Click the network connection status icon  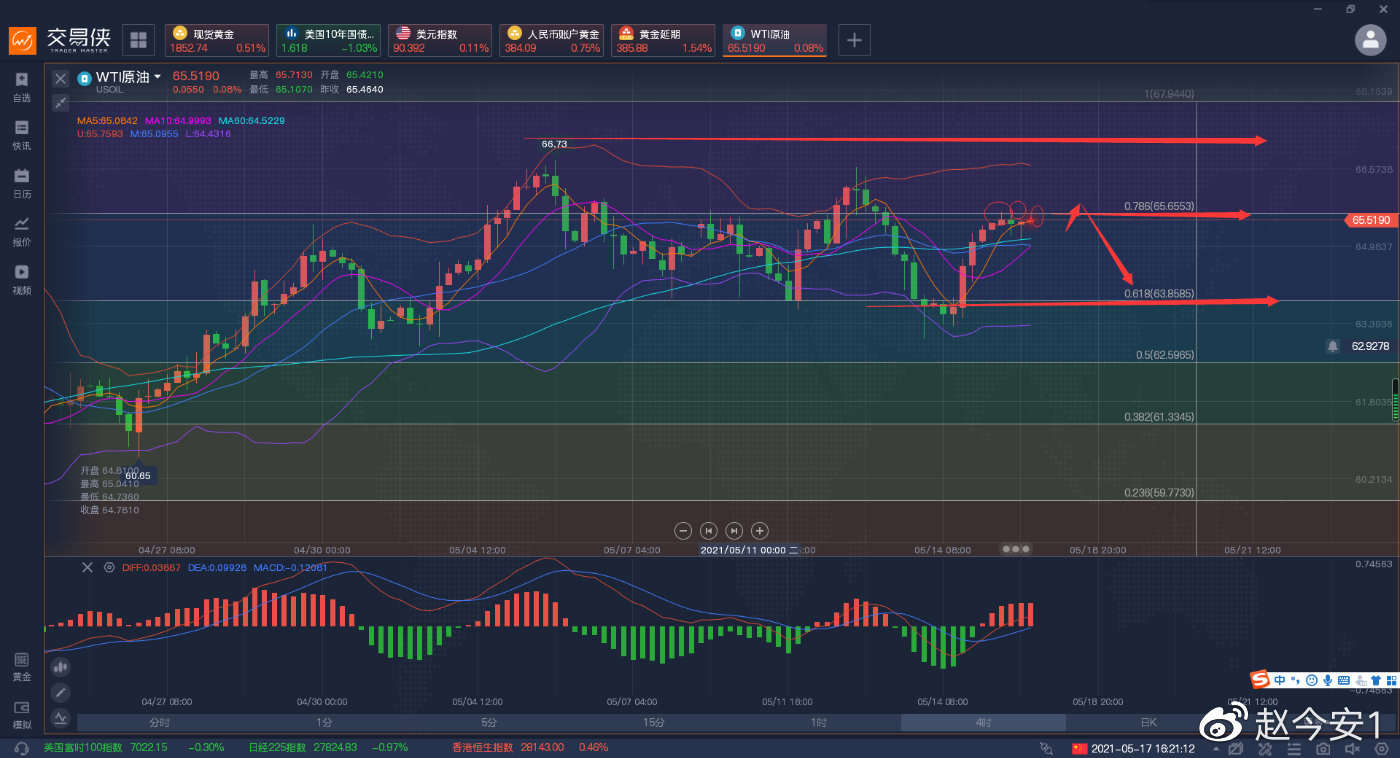(x=1046, y=749)
